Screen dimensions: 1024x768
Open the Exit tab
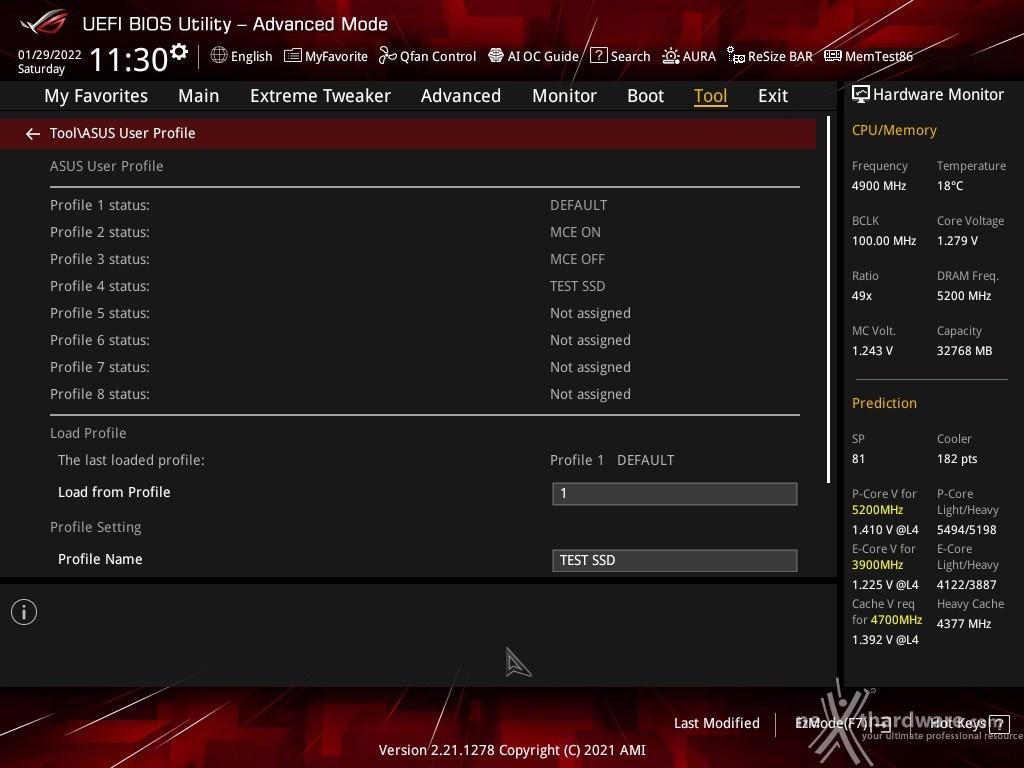(x=773, y=96)
